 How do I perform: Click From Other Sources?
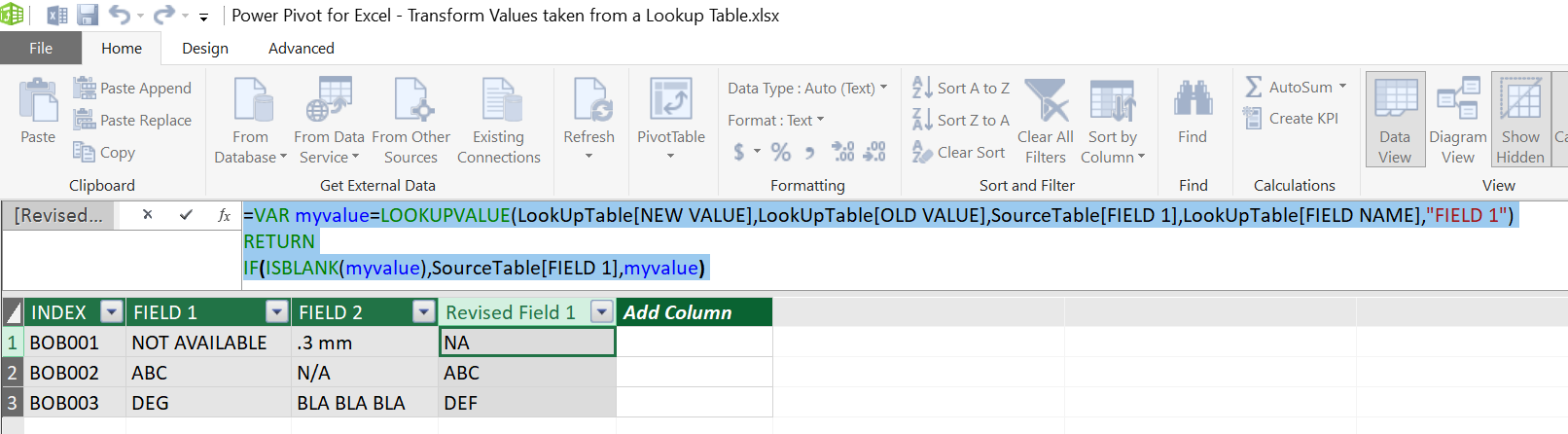(410, 122)
